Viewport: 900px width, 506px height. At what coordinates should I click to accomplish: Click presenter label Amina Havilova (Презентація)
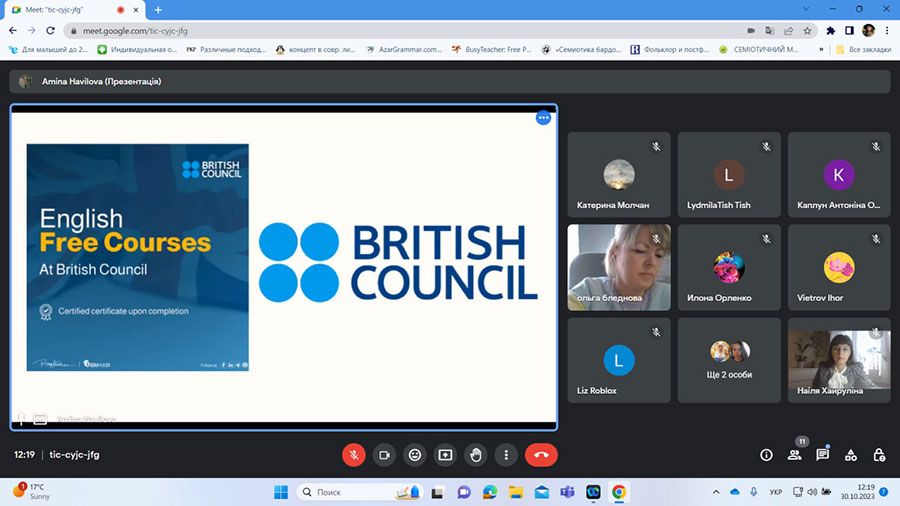(x=101, y=81)
